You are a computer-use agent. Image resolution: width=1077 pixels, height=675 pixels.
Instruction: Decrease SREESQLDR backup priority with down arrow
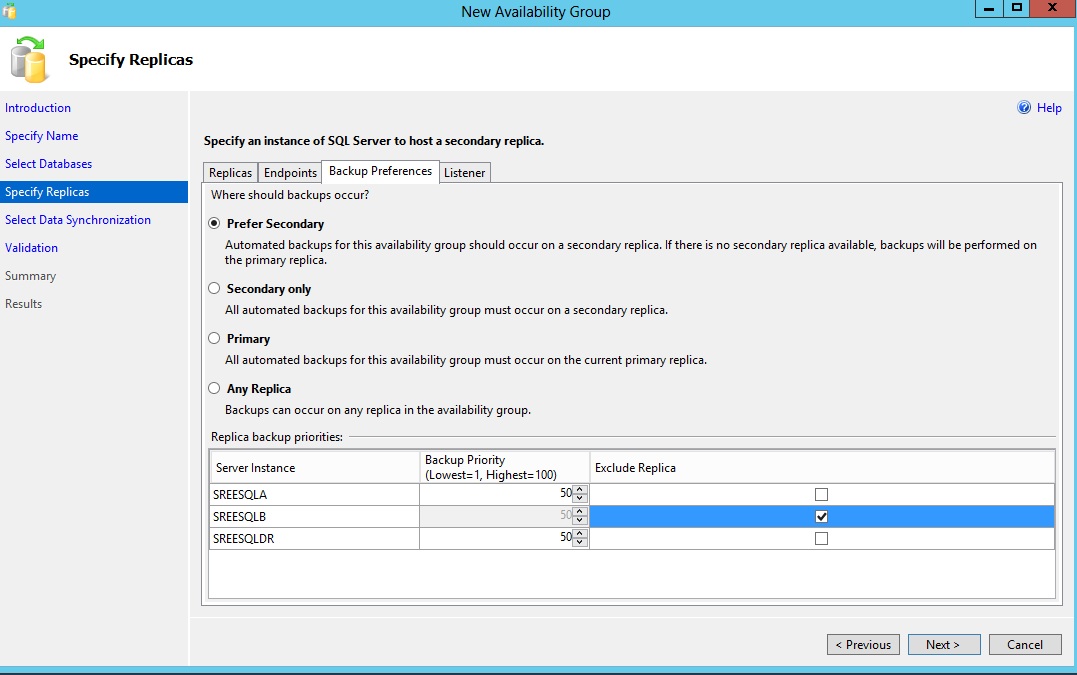pos(580,543)
